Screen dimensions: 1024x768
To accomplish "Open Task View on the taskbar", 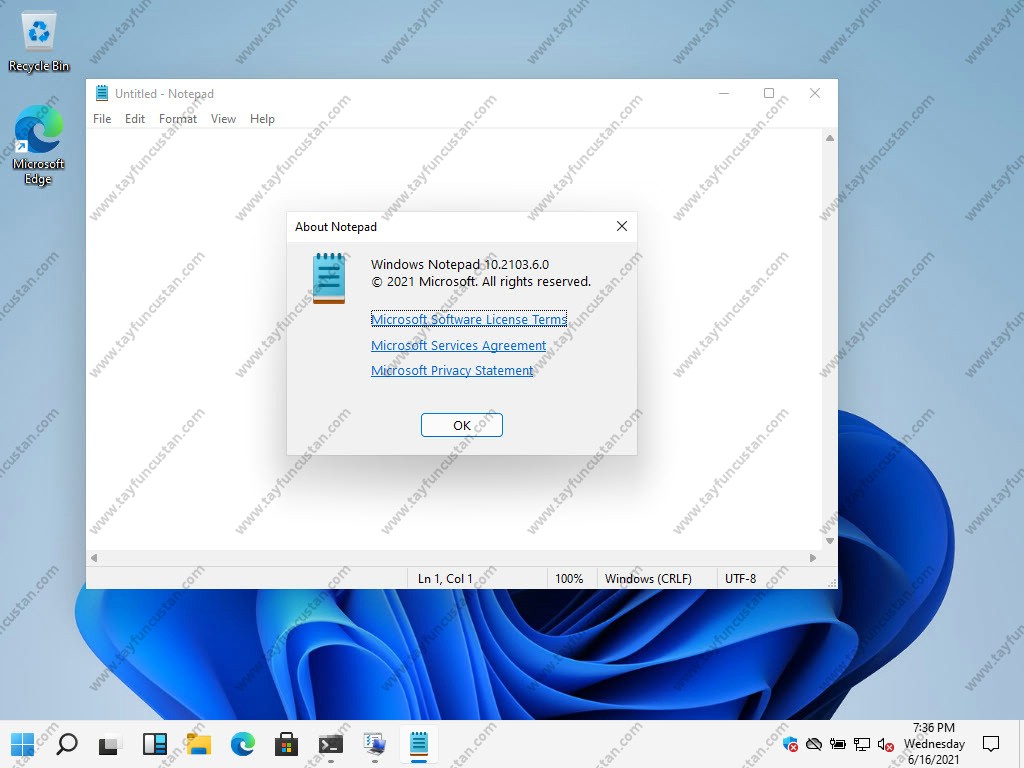I will (110, 744).
